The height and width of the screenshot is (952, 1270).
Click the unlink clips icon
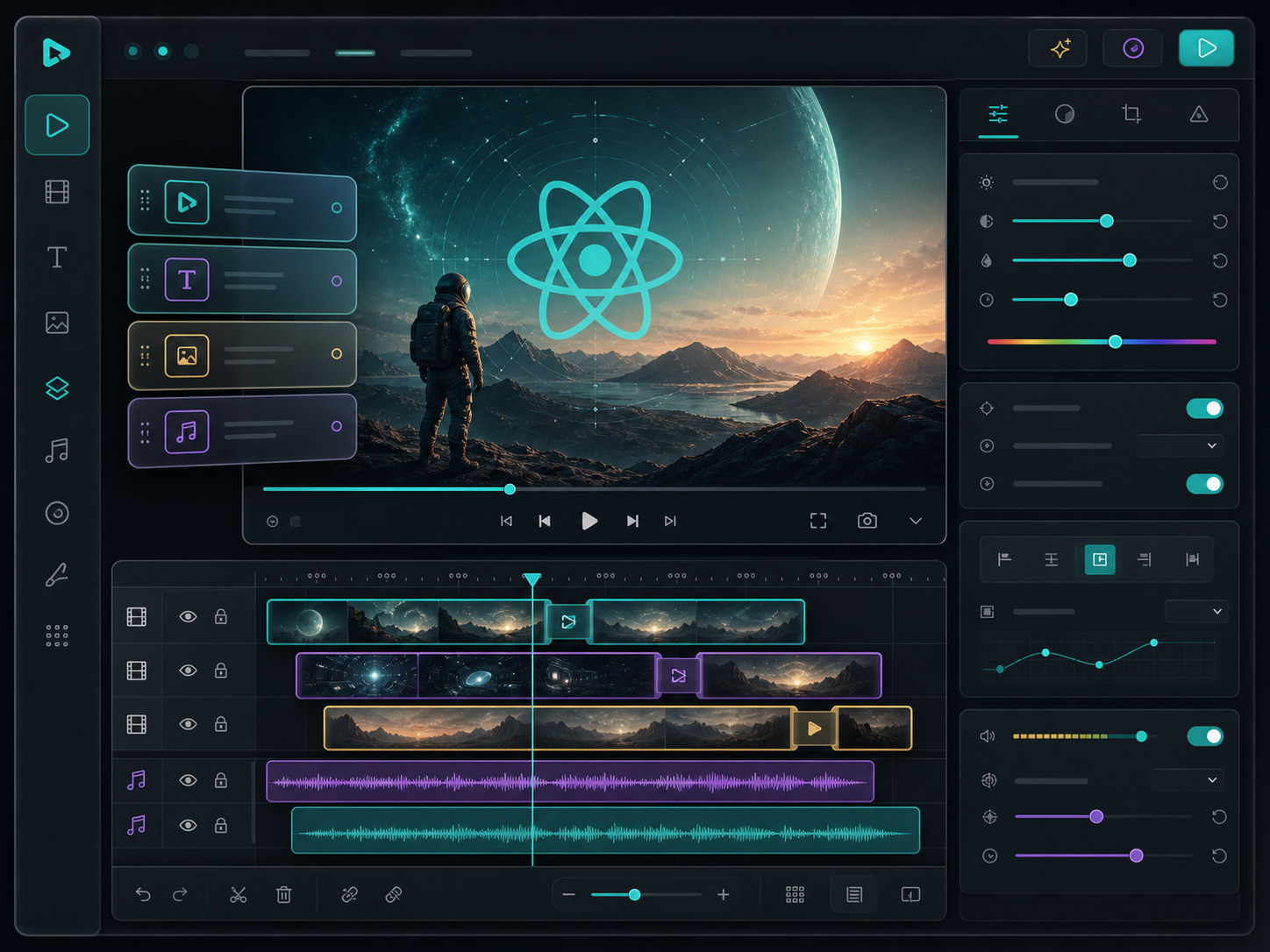click(394, 894)
